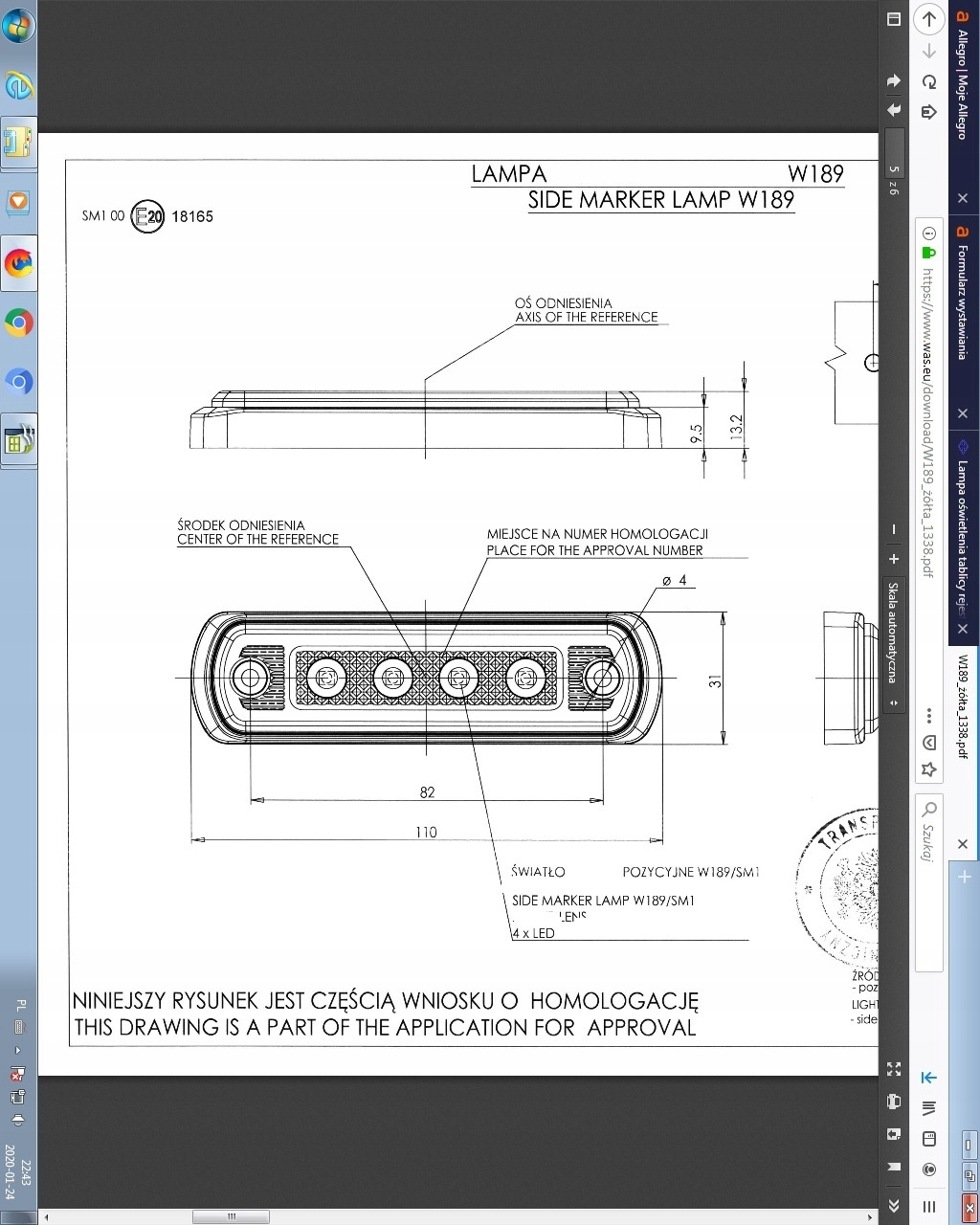Open the page actions three-dots menu
The image size is (980, 1225).
click(928, 716)
